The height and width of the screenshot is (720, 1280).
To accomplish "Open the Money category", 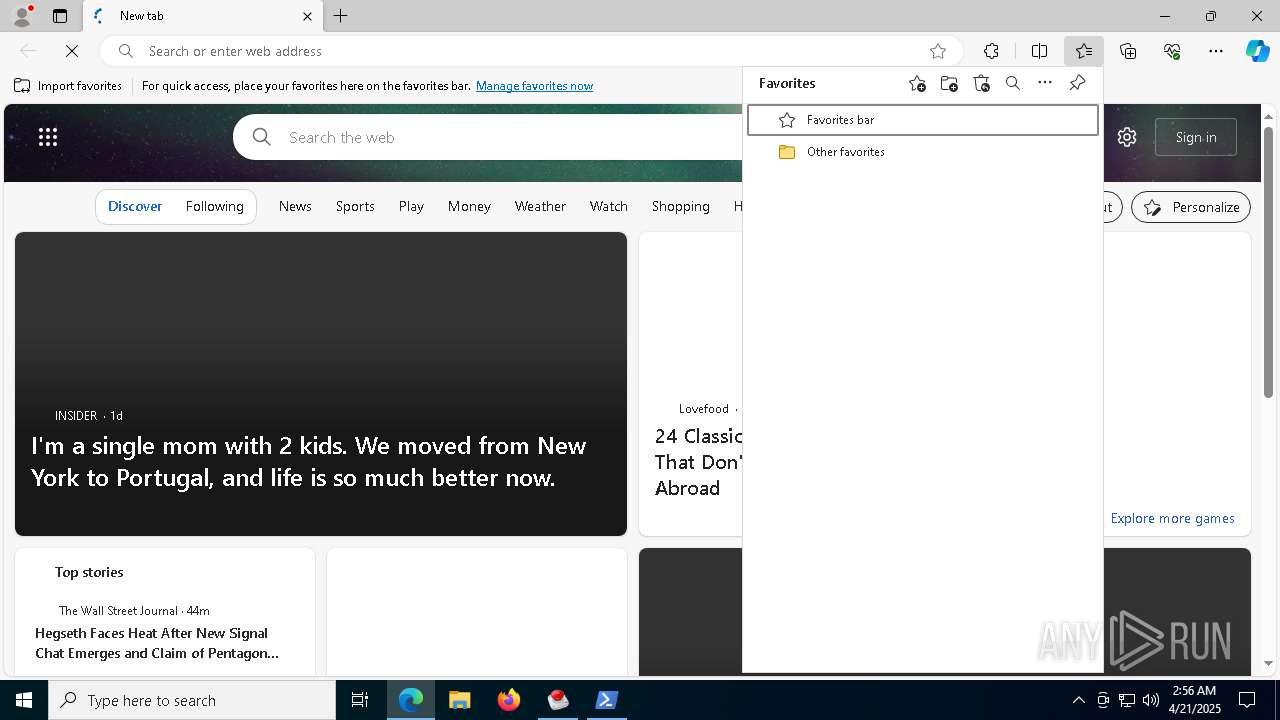I will pos(469,206).
